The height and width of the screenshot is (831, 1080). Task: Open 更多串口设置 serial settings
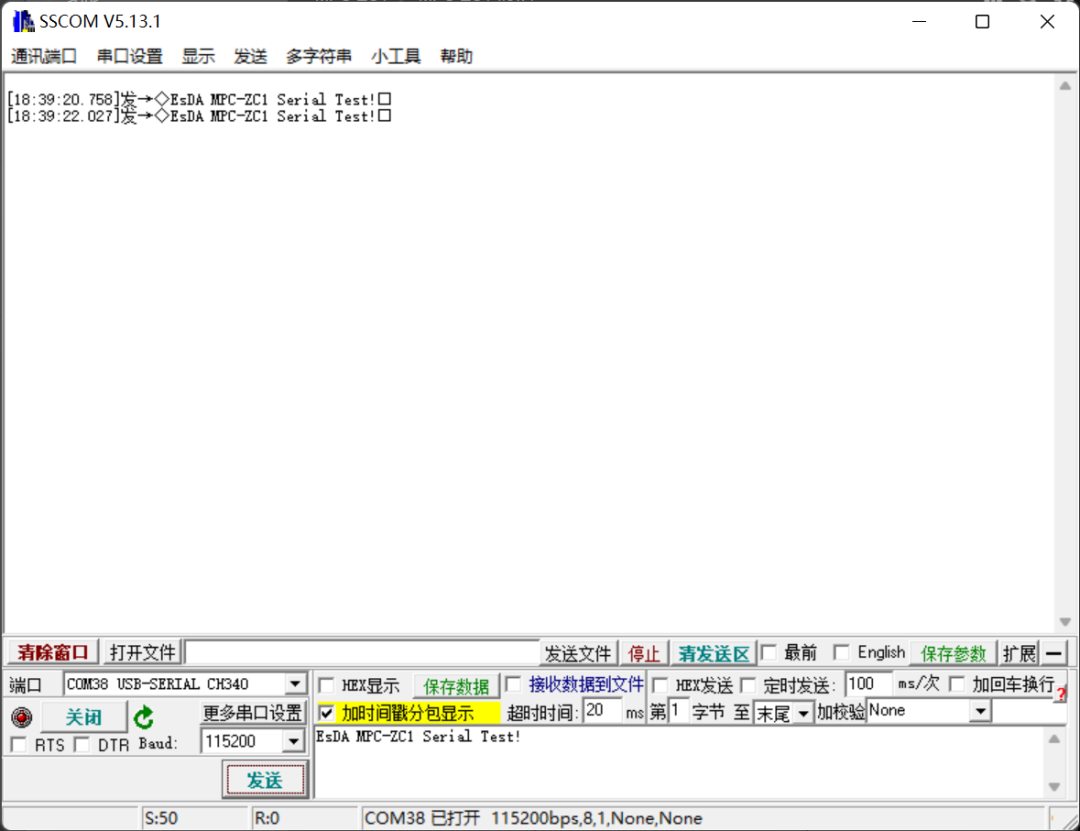point(253,713)
